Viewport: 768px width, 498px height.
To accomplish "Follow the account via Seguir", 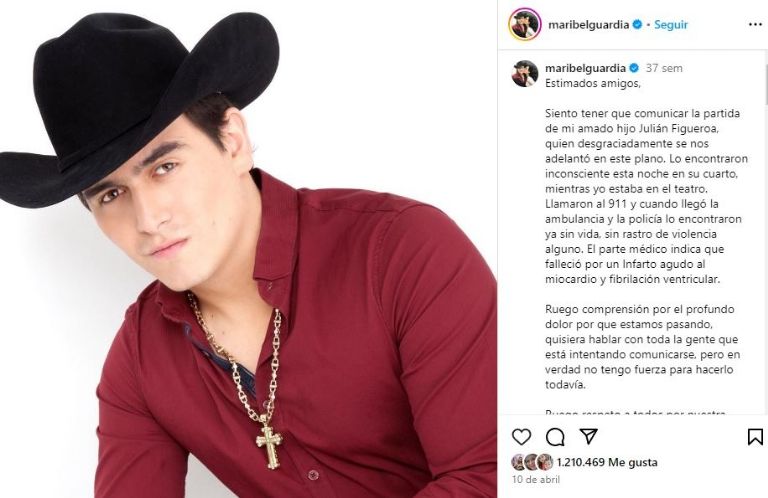I will 671,24.
